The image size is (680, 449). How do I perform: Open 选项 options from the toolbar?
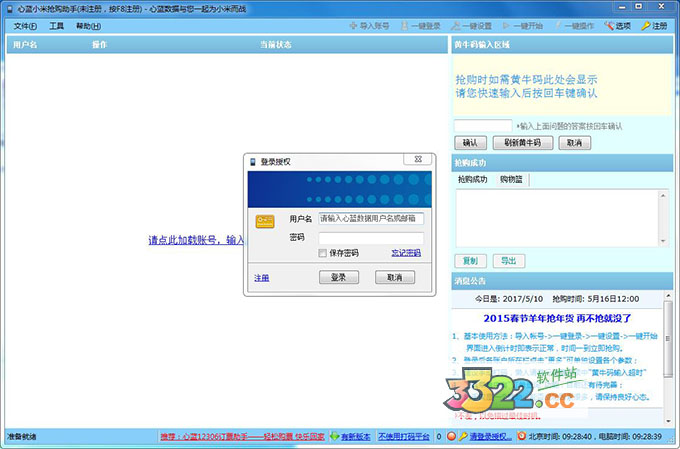tap(618, 26)
